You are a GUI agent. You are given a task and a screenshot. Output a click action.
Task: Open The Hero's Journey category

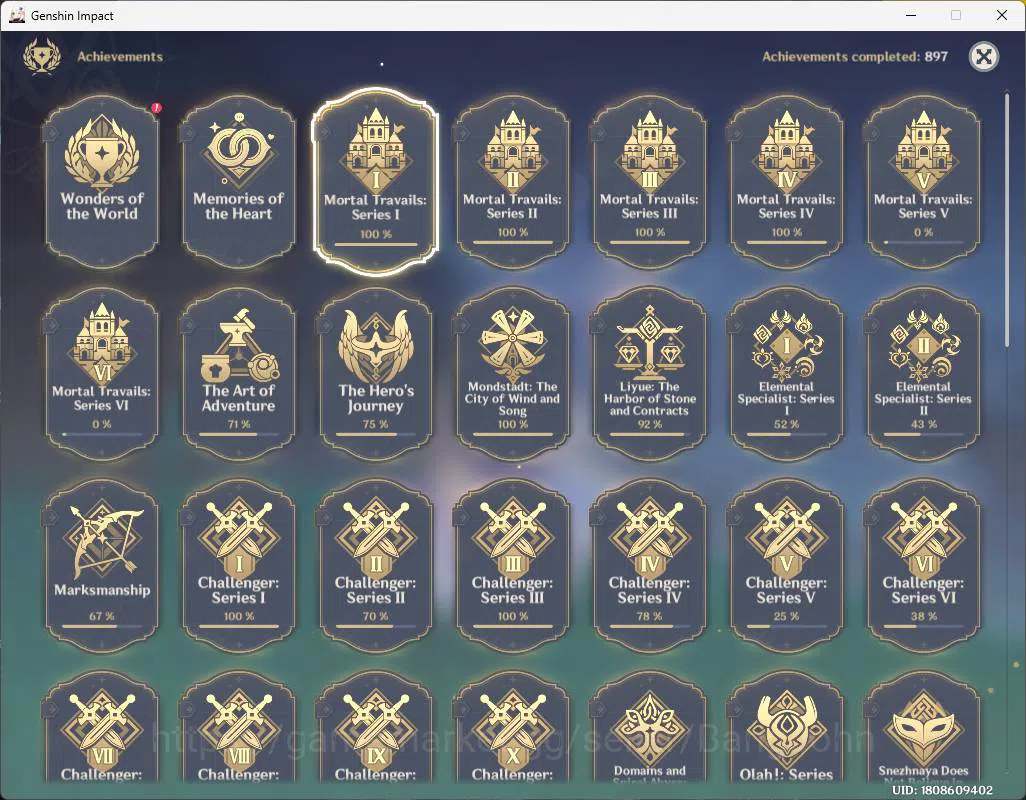click(376, 373)
